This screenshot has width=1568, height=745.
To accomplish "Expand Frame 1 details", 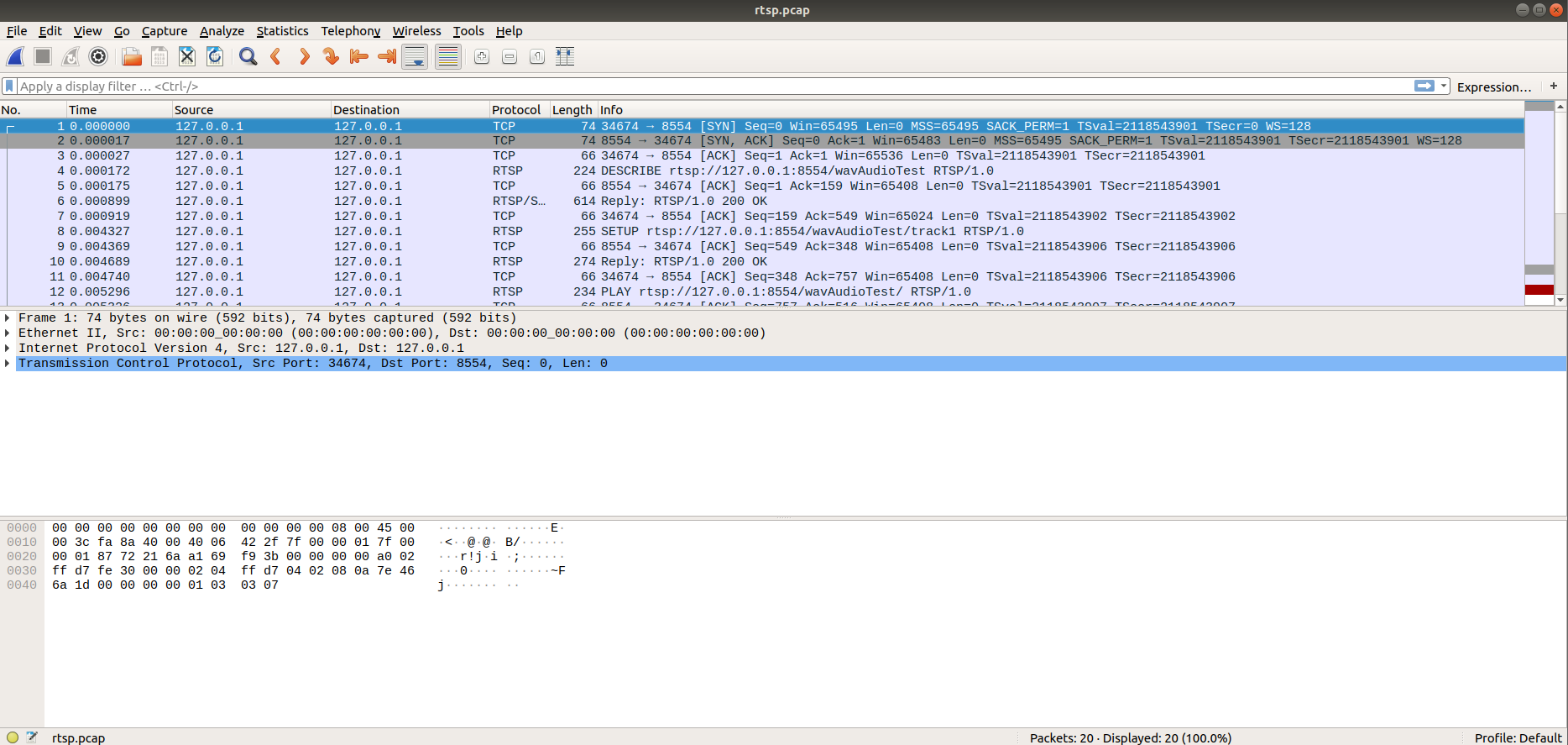I will click(7, 318).
